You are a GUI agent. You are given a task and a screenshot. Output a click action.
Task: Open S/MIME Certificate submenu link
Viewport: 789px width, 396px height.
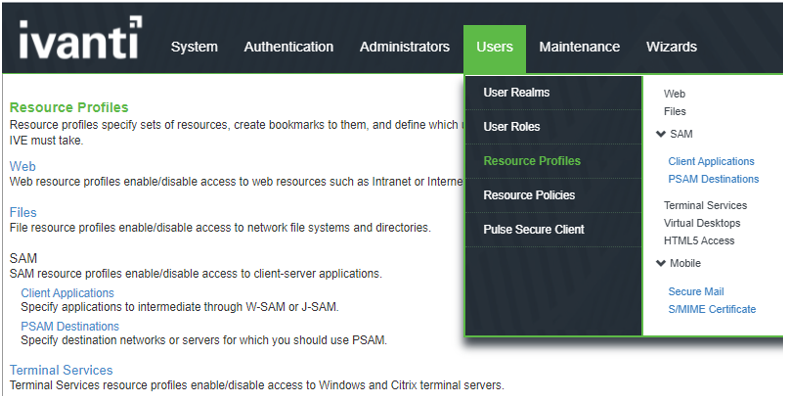pyautogui.click(x=712, y=309)
